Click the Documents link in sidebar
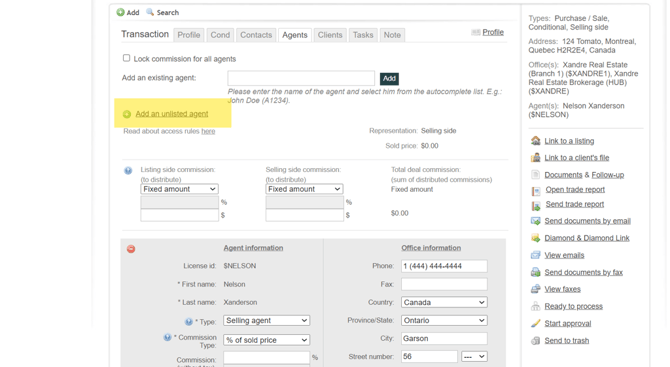 pyautogui.click(x=563, y=175)
